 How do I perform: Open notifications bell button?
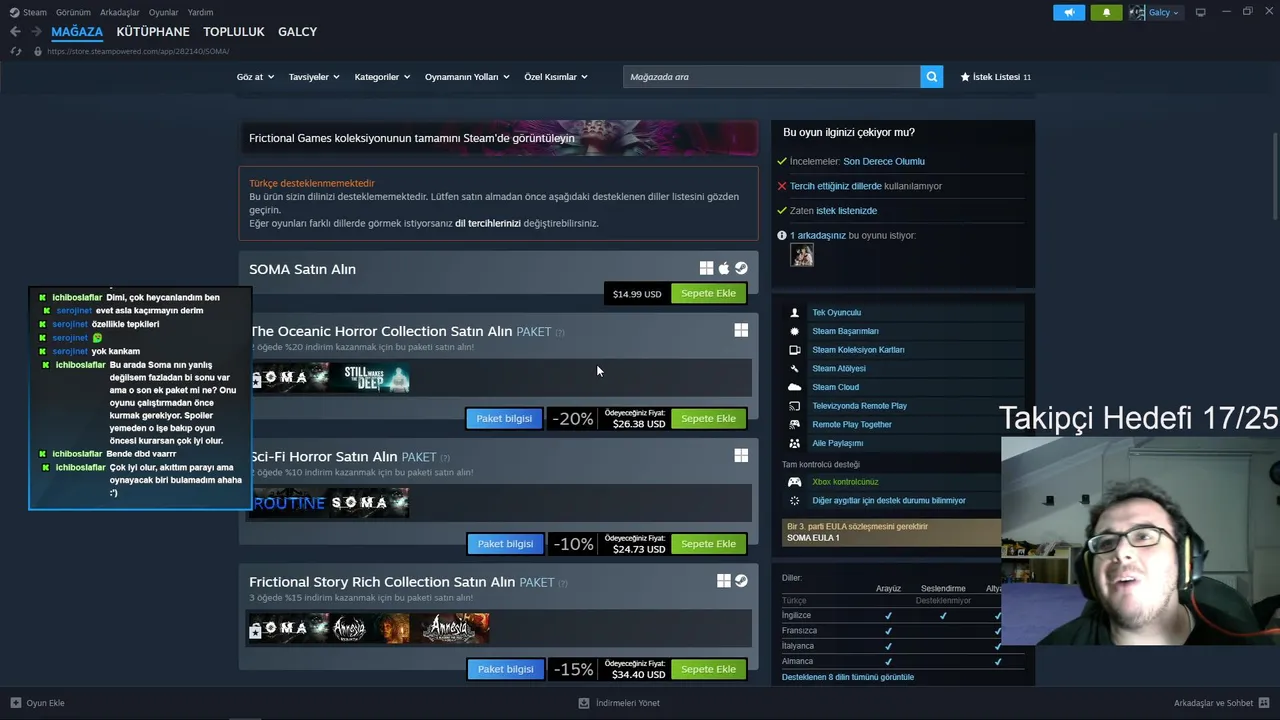(x=1106, y=13)
